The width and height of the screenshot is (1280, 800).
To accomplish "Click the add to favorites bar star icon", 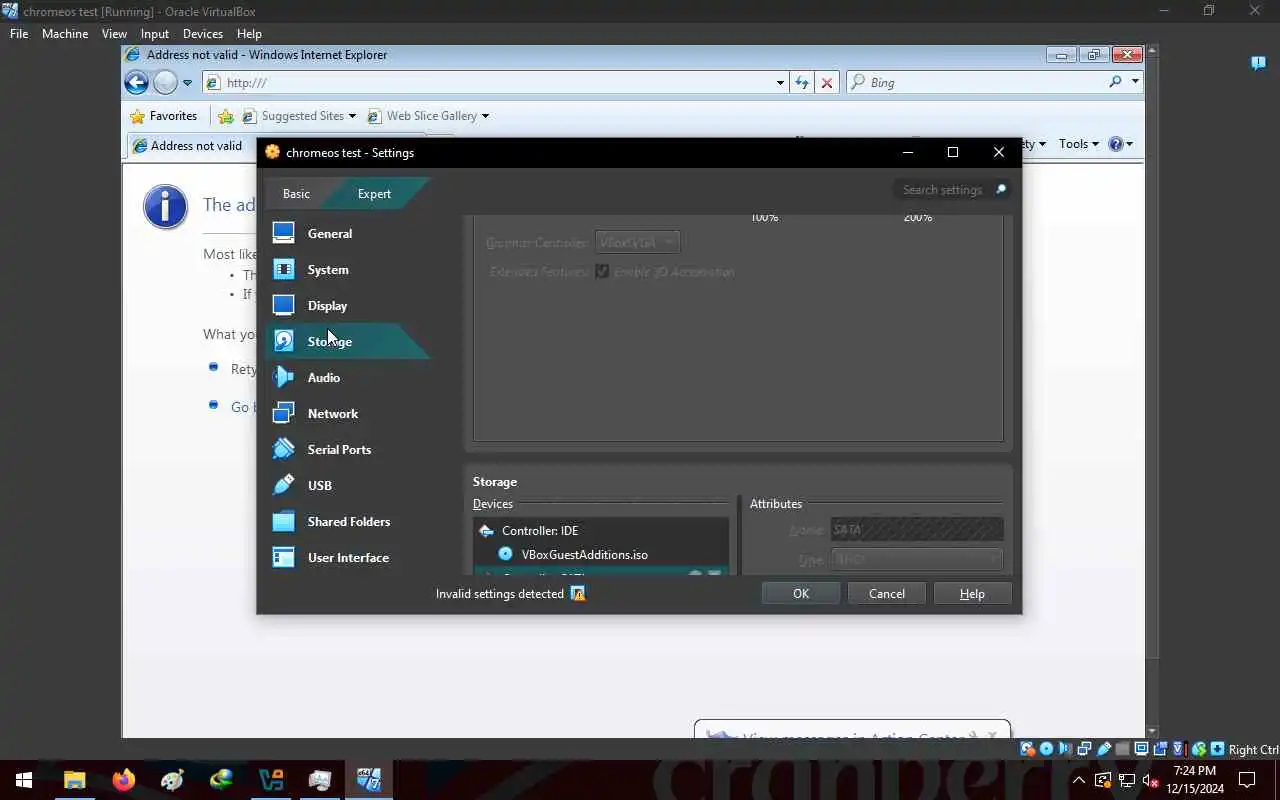I will pos(226,116).
